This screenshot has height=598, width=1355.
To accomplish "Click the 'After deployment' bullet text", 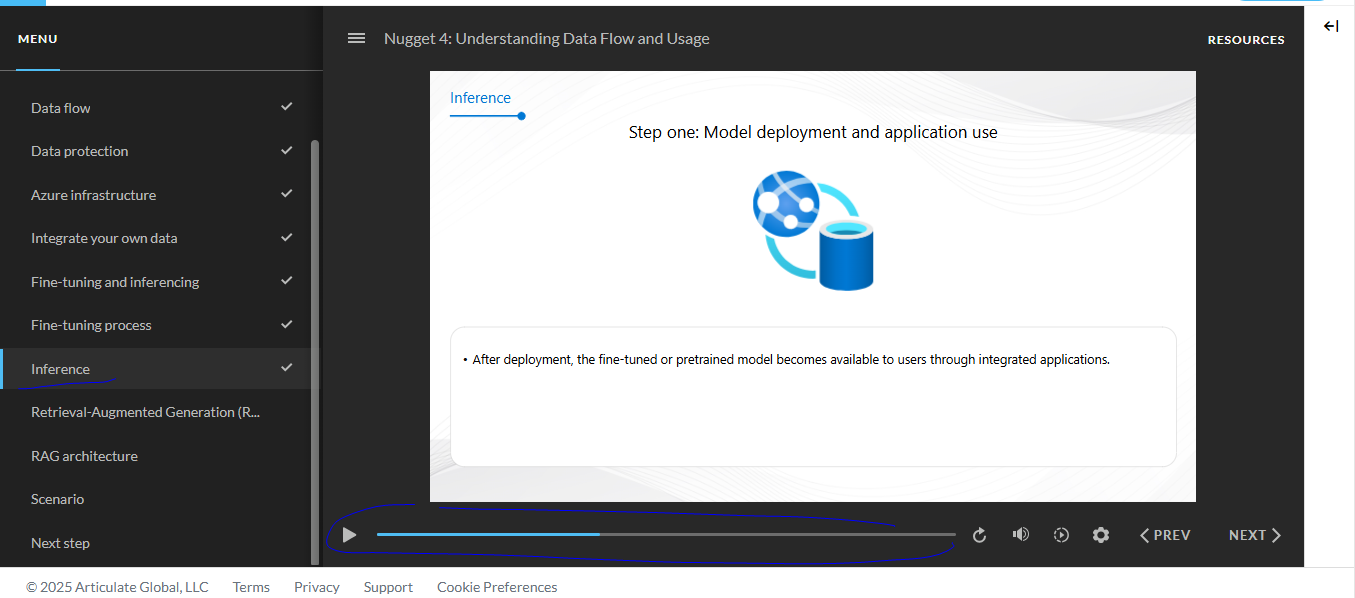I will point(791,360).
